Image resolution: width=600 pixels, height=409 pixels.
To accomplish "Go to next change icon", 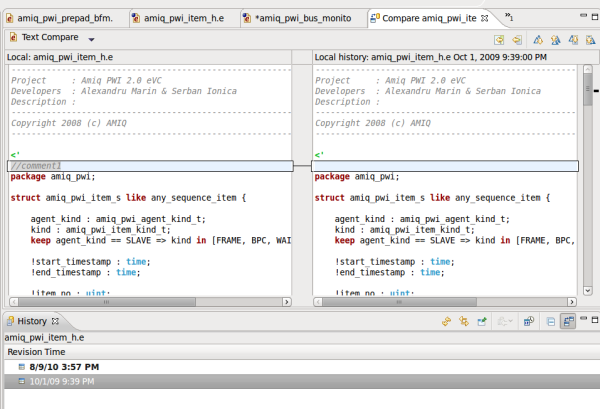I will (573, 39).
